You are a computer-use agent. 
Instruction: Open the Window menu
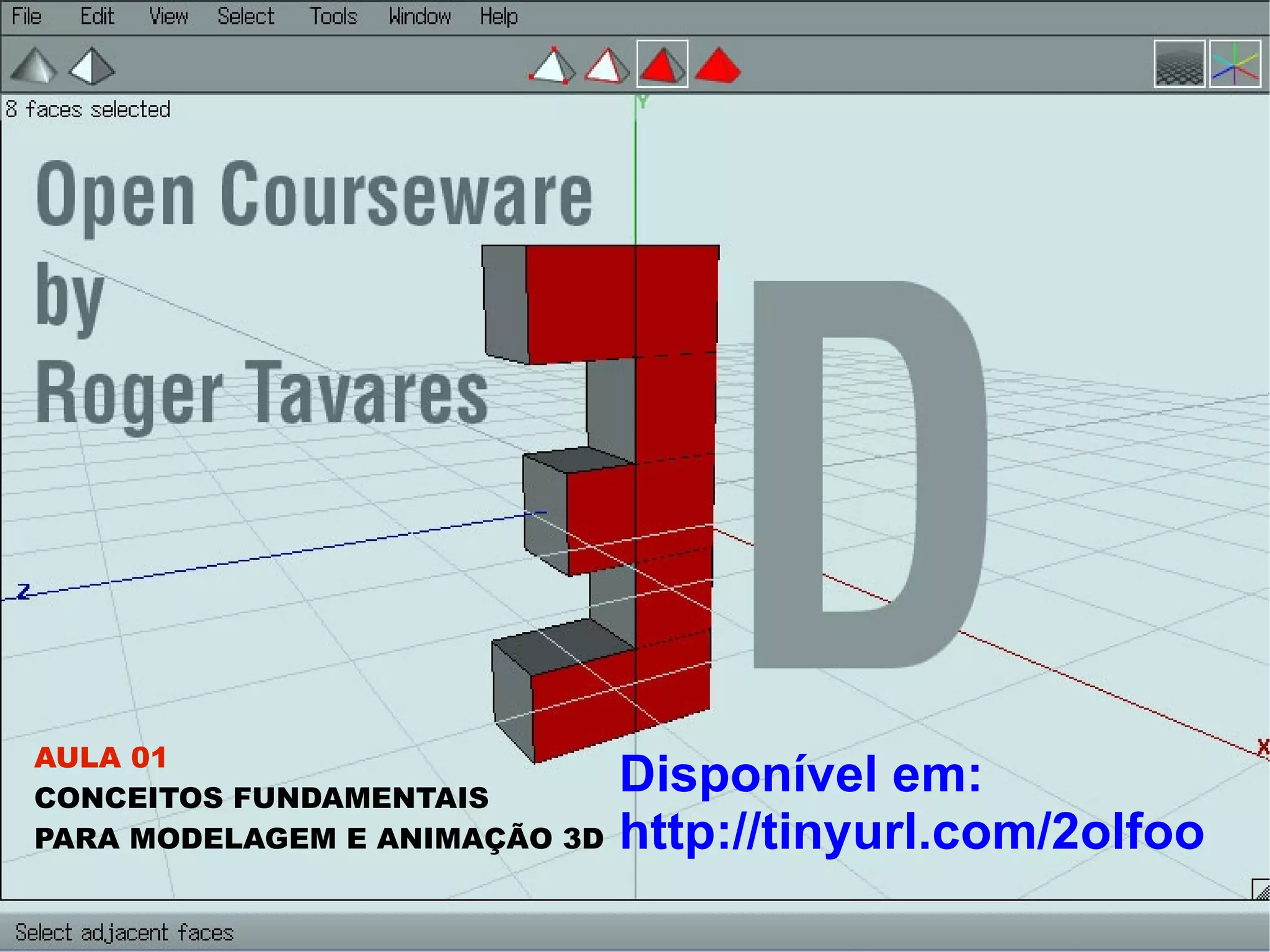click(x=420, y=16)
